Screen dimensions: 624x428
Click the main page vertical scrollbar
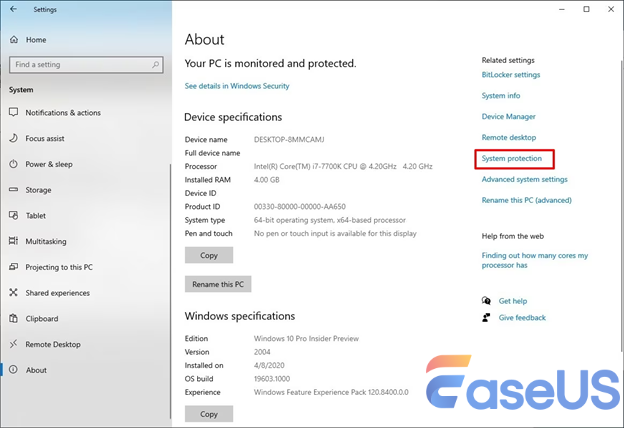click(x=622, y=206)
